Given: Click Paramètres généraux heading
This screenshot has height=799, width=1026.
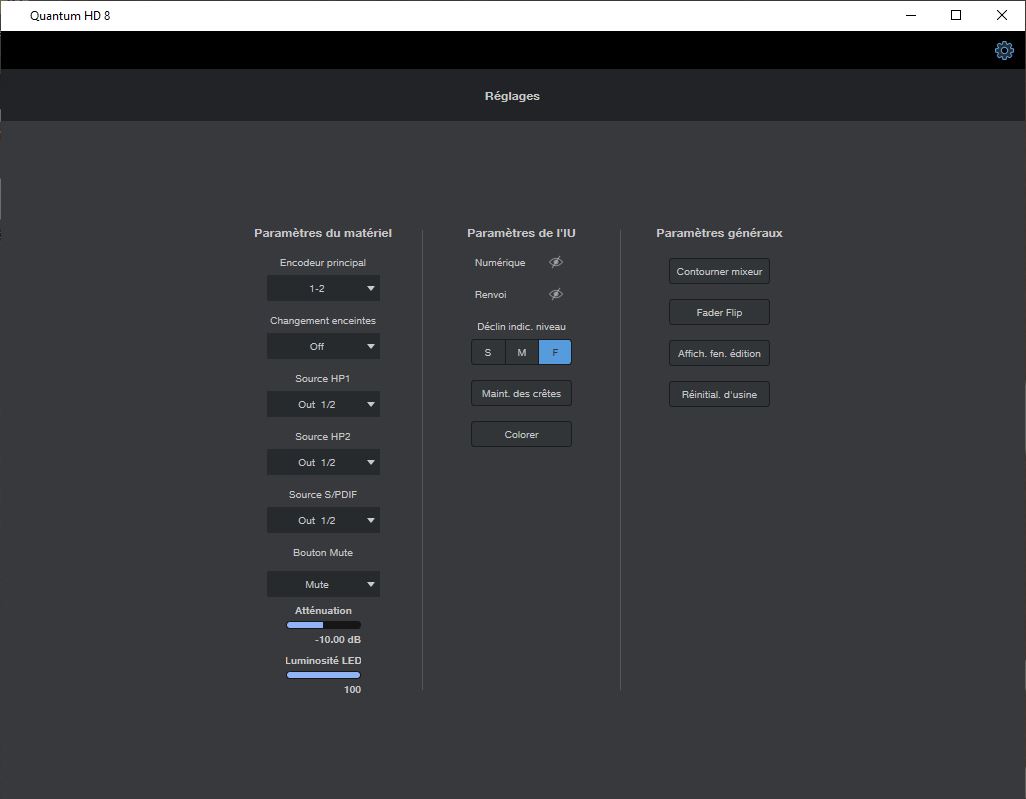Looking at the screenshot, I should pos(719,233).
